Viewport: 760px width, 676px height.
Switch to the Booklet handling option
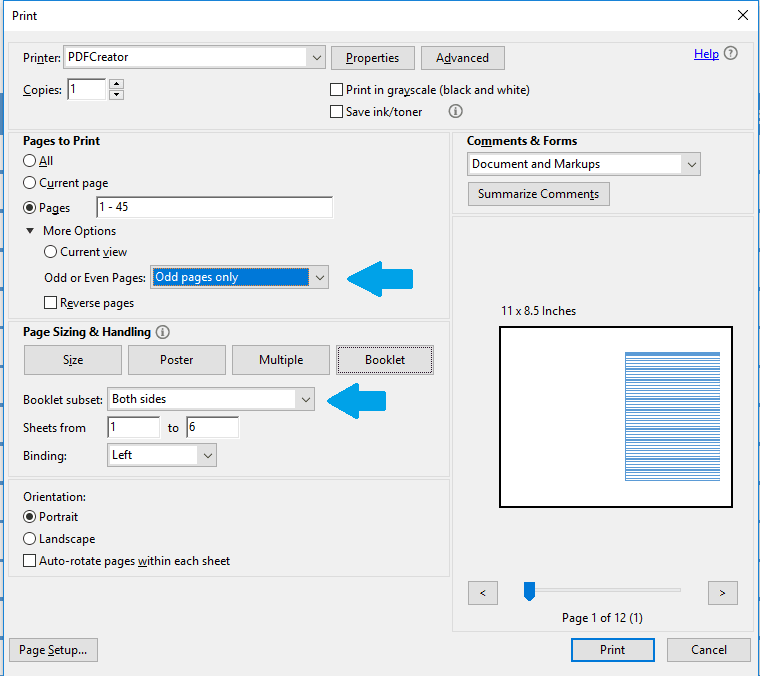click(385, 360)
